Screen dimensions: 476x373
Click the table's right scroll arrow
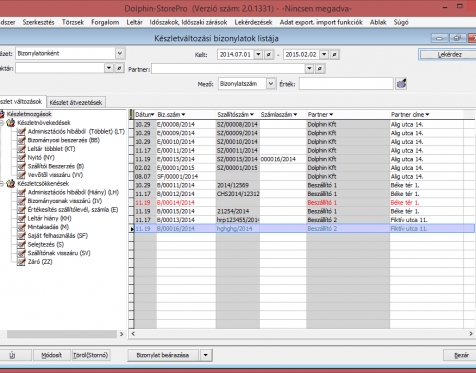471,333
